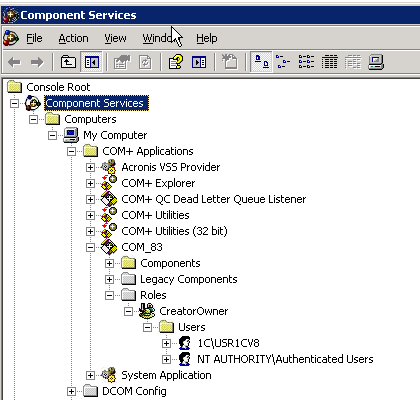Click the Refresh toolbar icon
The height and width of the screenshot is (400, 420).
145,62
